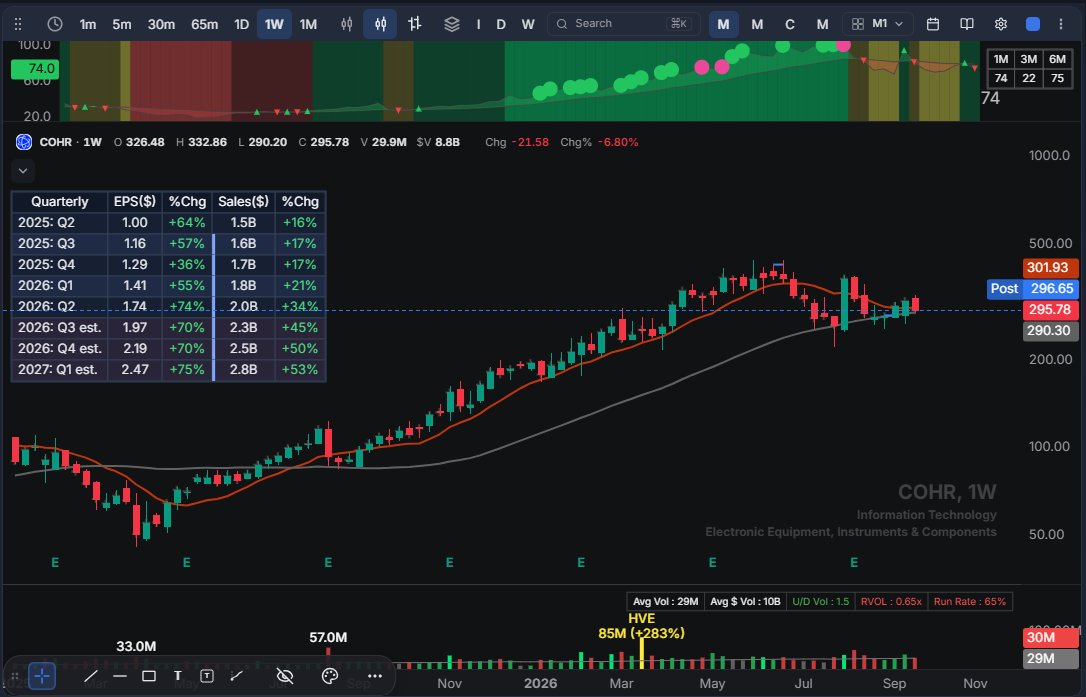The image size is (1086, 697).
Task: Open the M1 layout dropdown
Action: pos(877,24)
